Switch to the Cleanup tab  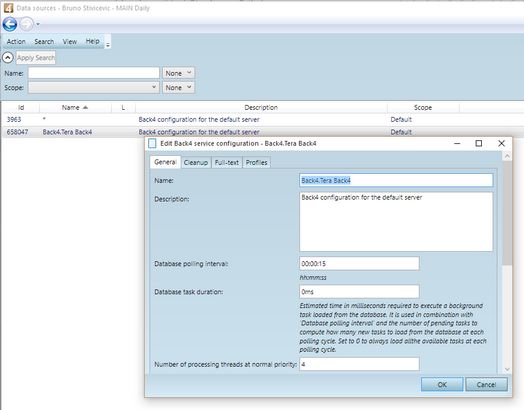click(x=196, y=162)
